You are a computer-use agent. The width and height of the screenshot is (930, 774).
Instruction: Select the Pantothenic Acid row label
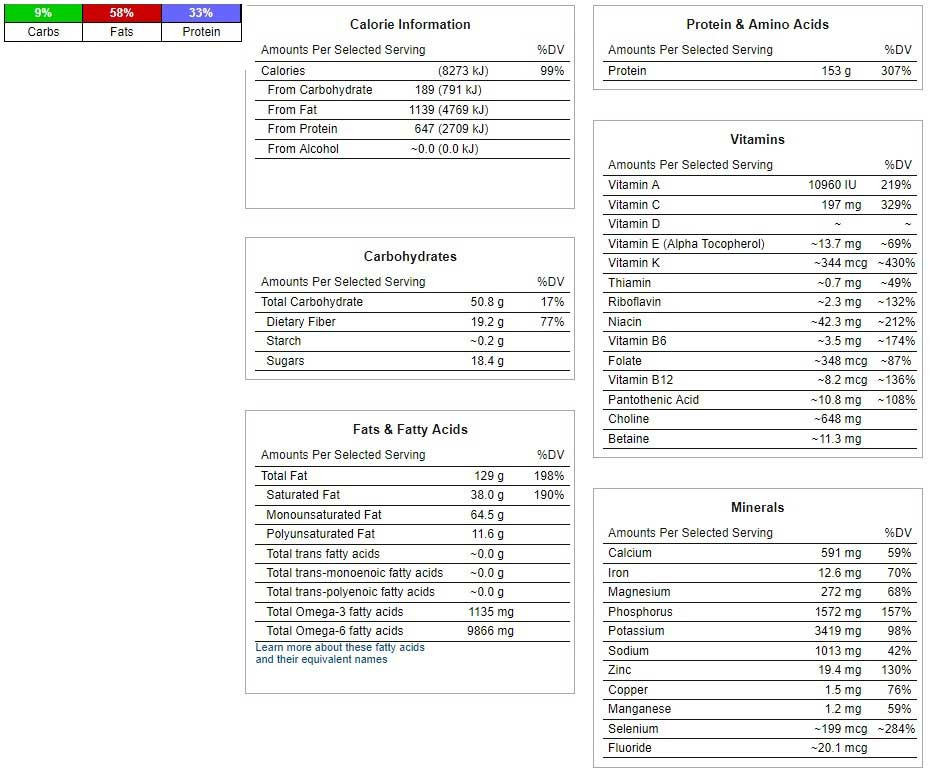tap(653, 400)
